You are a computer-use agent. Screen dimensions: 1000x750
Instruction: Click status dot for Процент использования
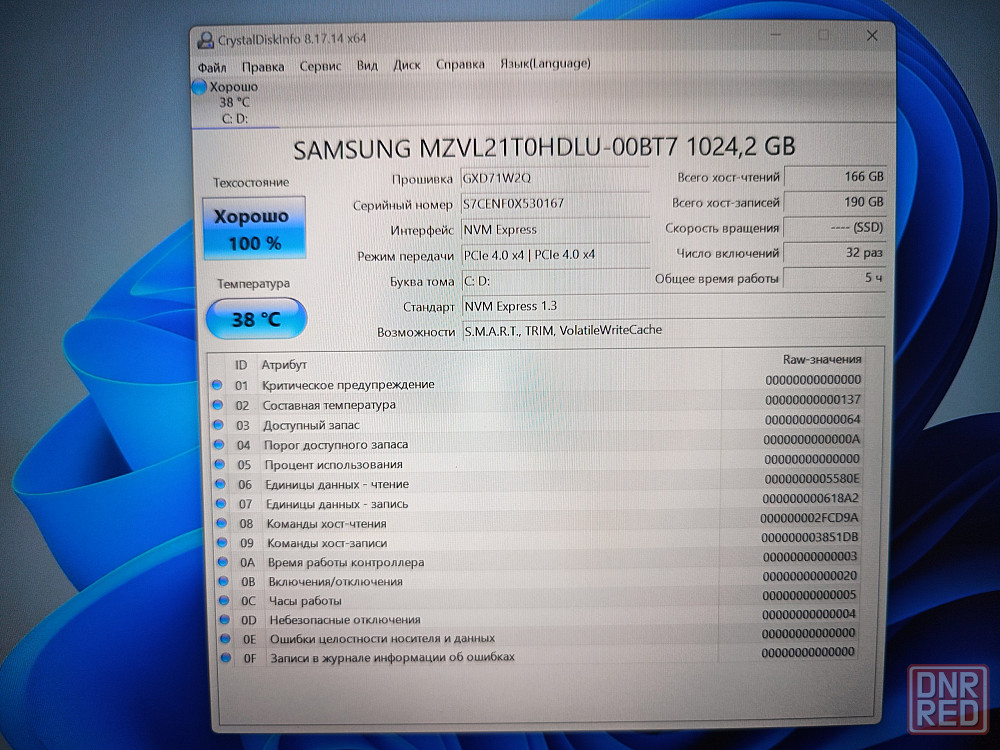tap(219, 464)
